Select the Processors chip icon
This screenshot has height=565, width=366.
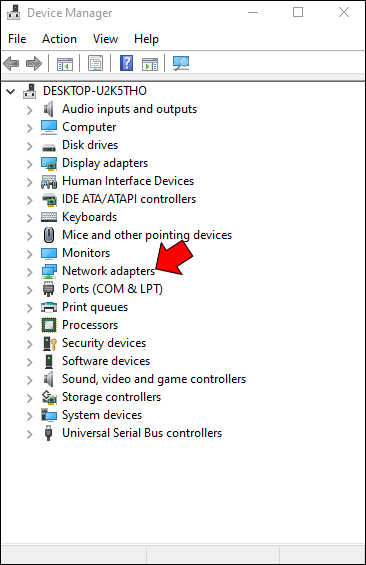pos(49,325)
